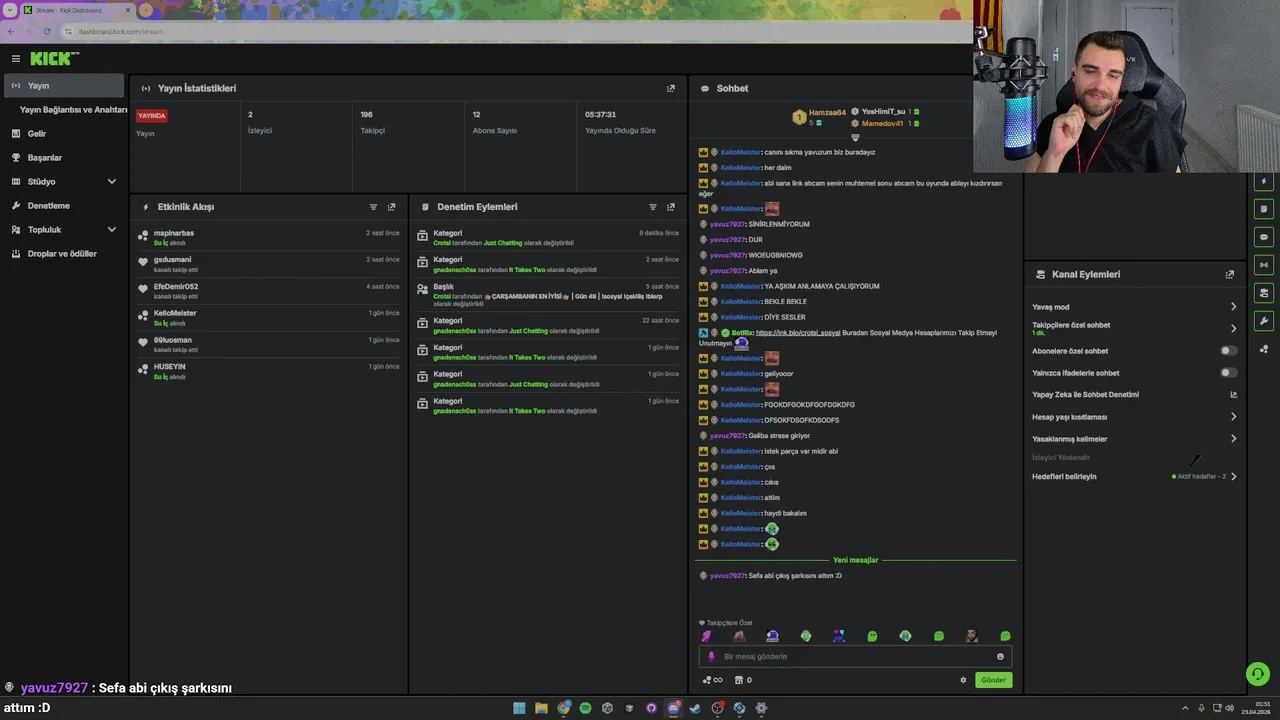1280x720 pixels.
Task: Toggle Abonelere özel sohbet switch
Action: pos(1229,351)
